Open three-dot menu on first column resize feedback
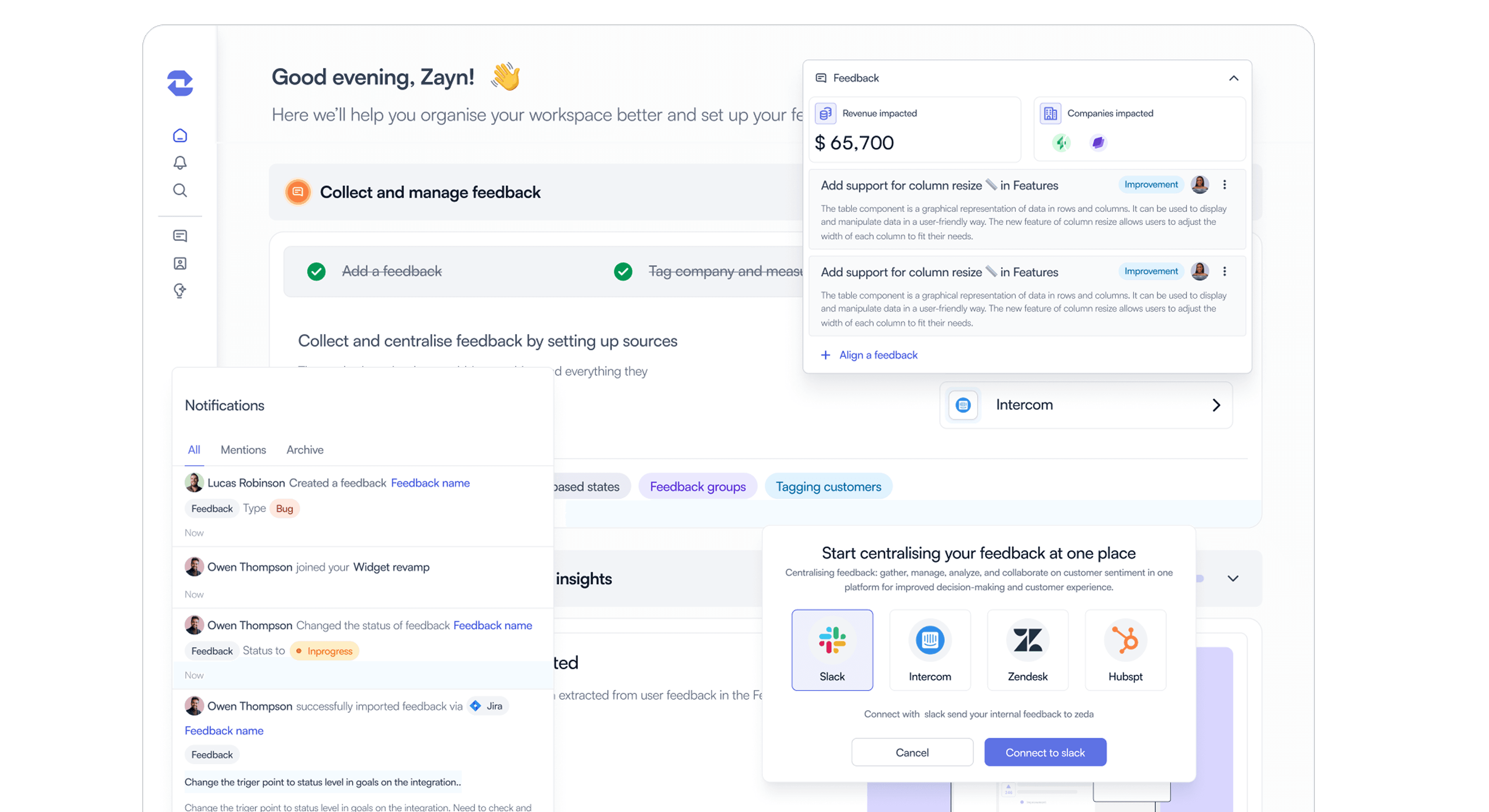1489x812 pixels. [x=1224, y=185]
